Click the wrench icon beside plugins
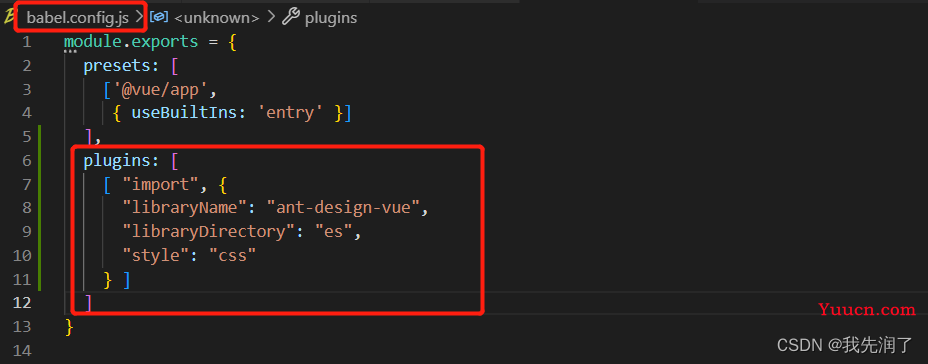The width and height of the screenshot is (928, 364). click(291, 17)
